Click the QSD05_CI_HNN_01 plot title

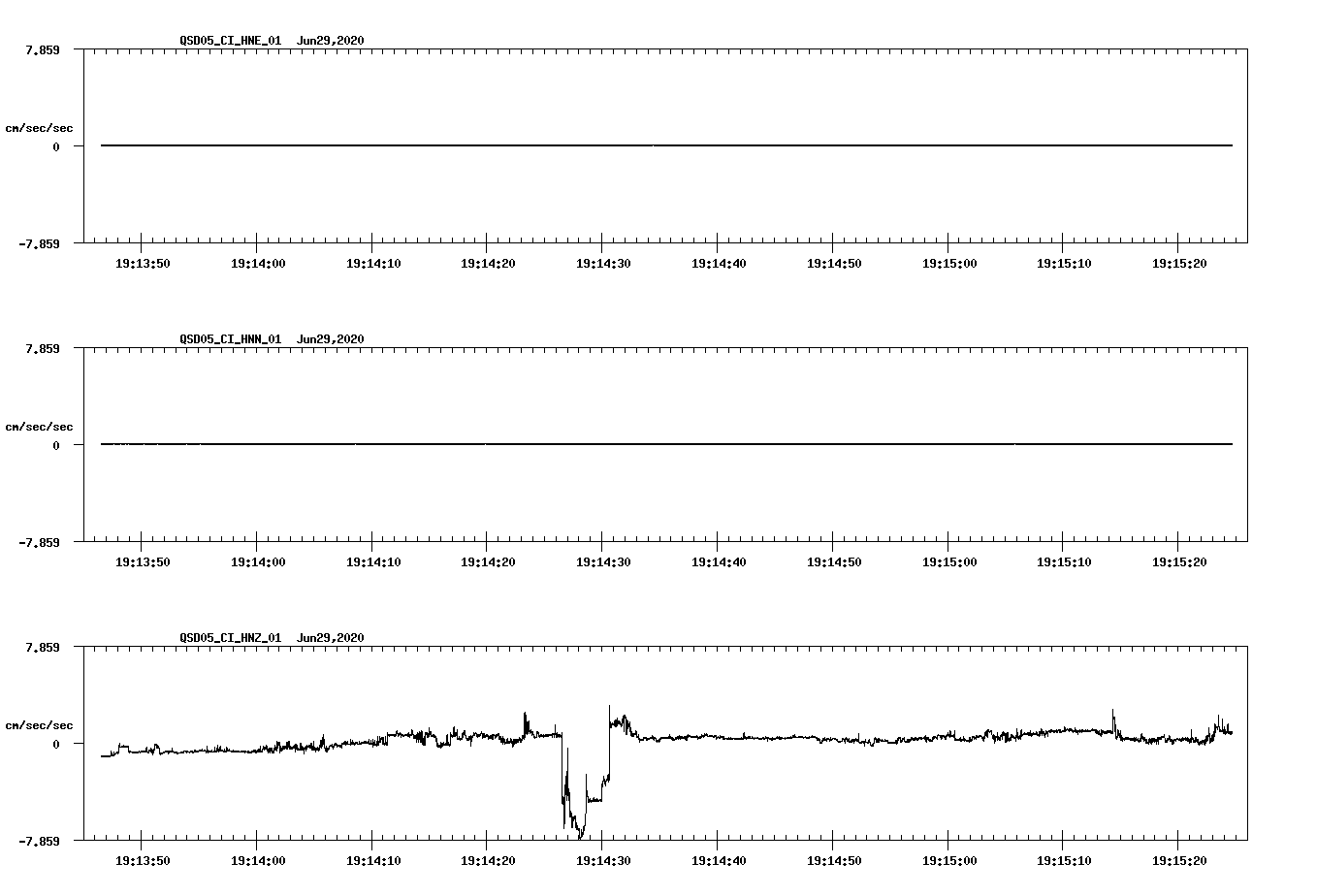(x=272, y=338)
